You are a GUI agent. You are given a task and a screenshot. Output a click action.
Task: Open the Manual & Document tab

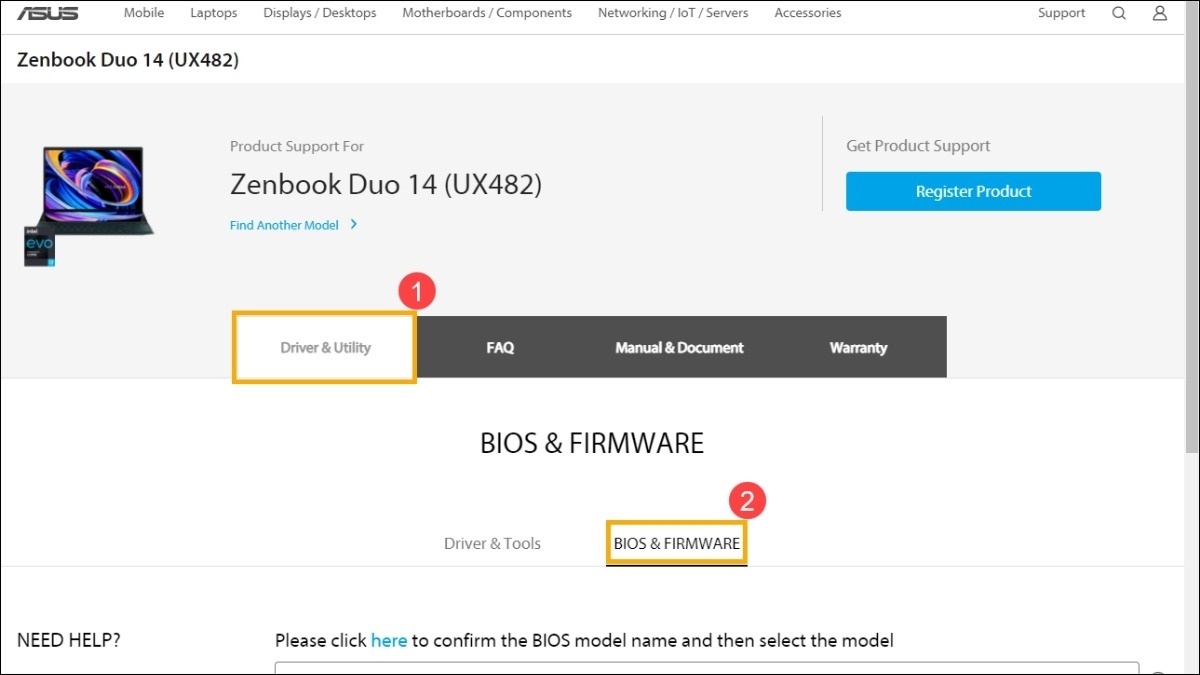point(679,347)
